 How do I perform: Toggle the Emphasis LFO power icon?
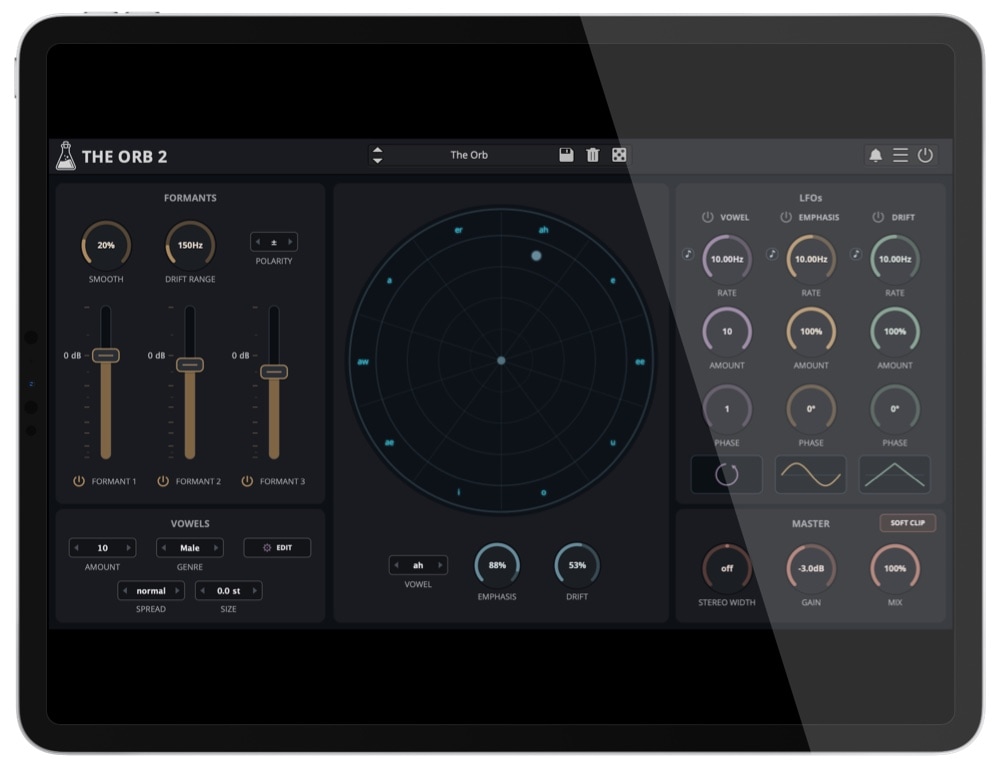pos(786,217)
